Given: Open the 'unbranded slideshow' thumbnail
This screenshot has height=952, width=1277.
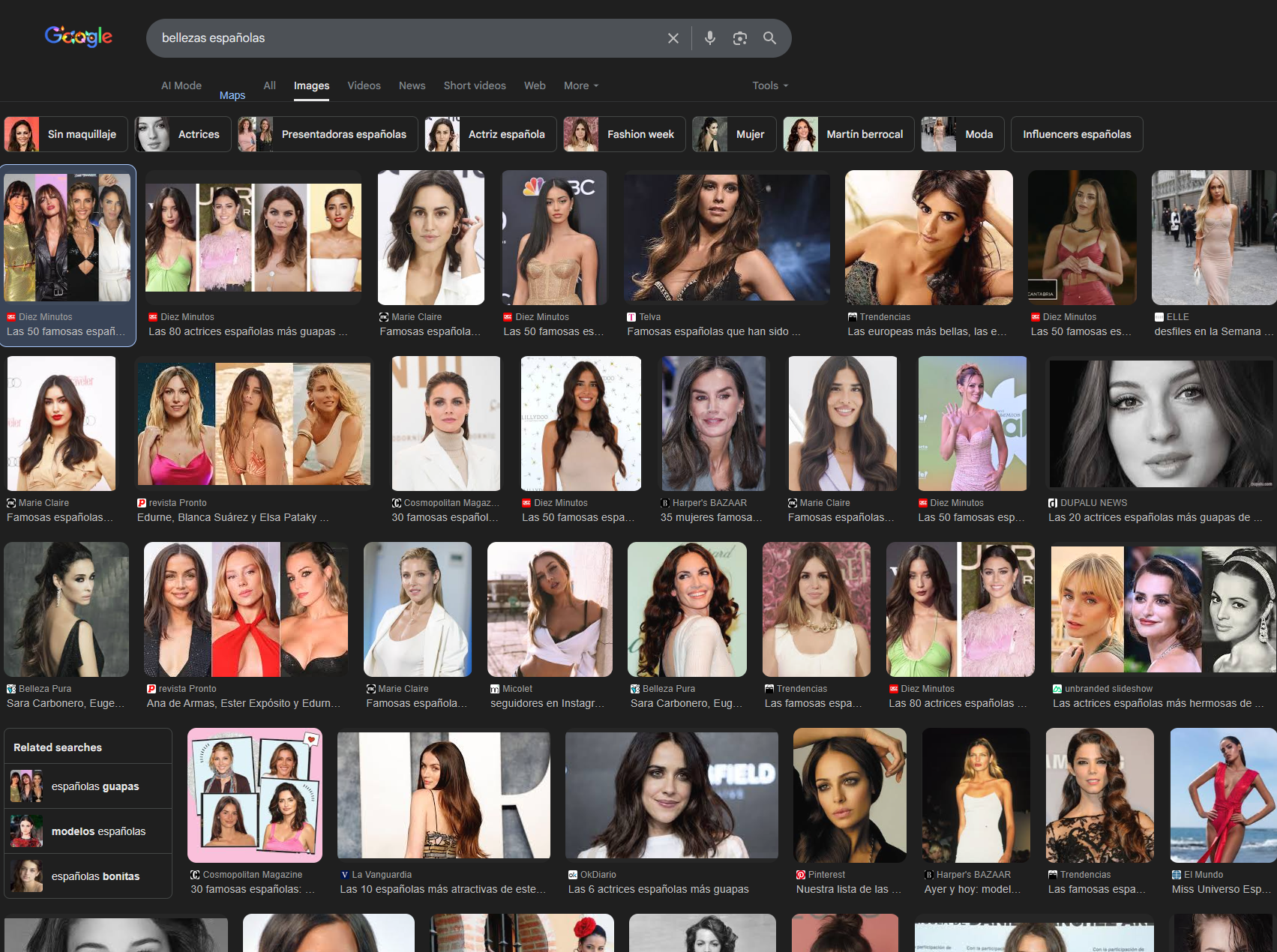Looking at the screenshot, I should pos(1163,609).
